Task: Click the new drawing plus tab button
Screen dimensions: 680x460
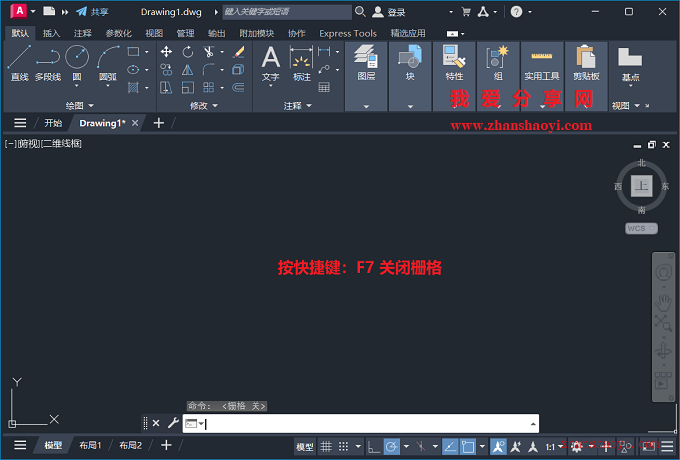Action: 159,123
